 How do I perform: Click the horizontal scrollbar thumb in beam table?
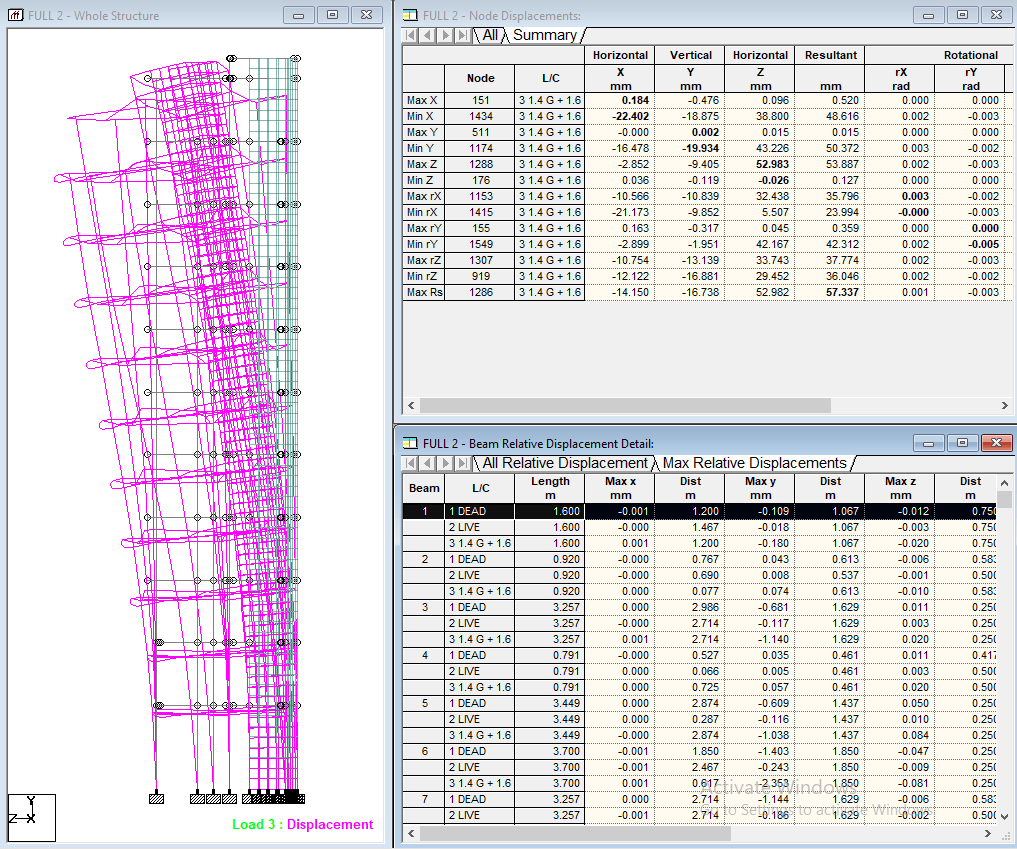click(x=575, y=833)
